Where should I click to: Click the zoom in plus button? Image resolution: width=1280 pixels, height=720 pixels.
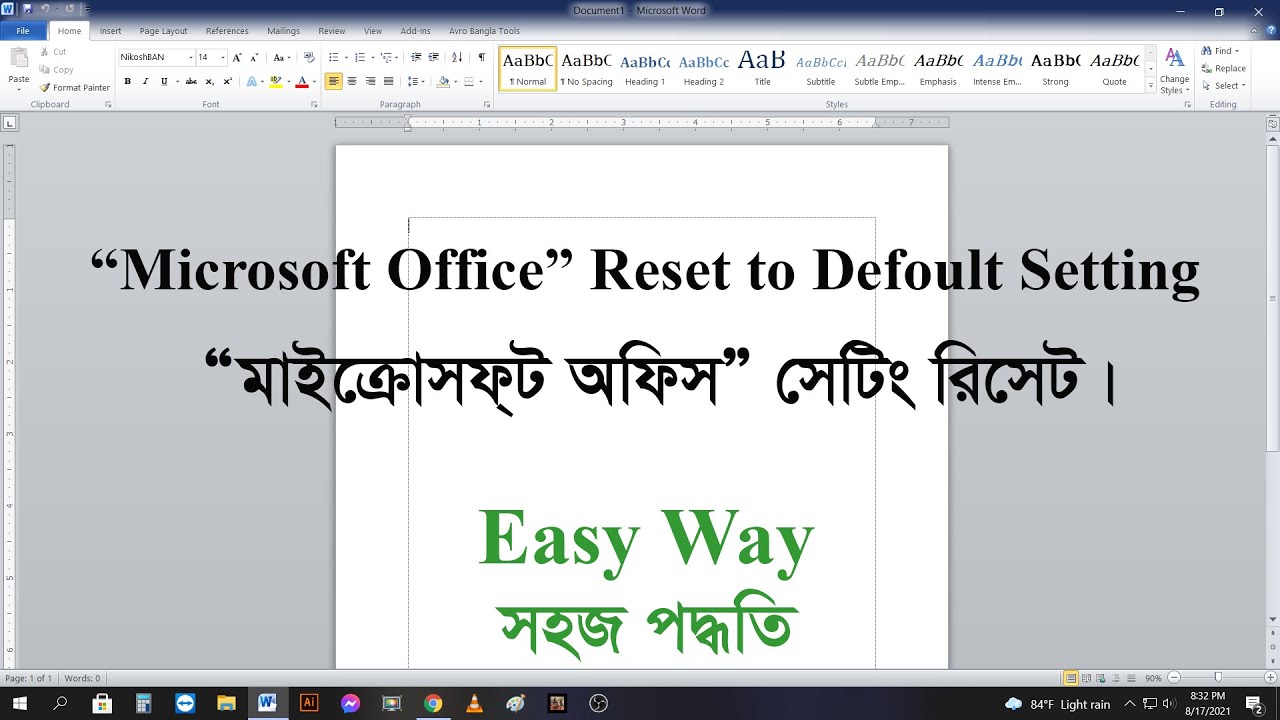pyautogui.click(x=1270, y=678)
